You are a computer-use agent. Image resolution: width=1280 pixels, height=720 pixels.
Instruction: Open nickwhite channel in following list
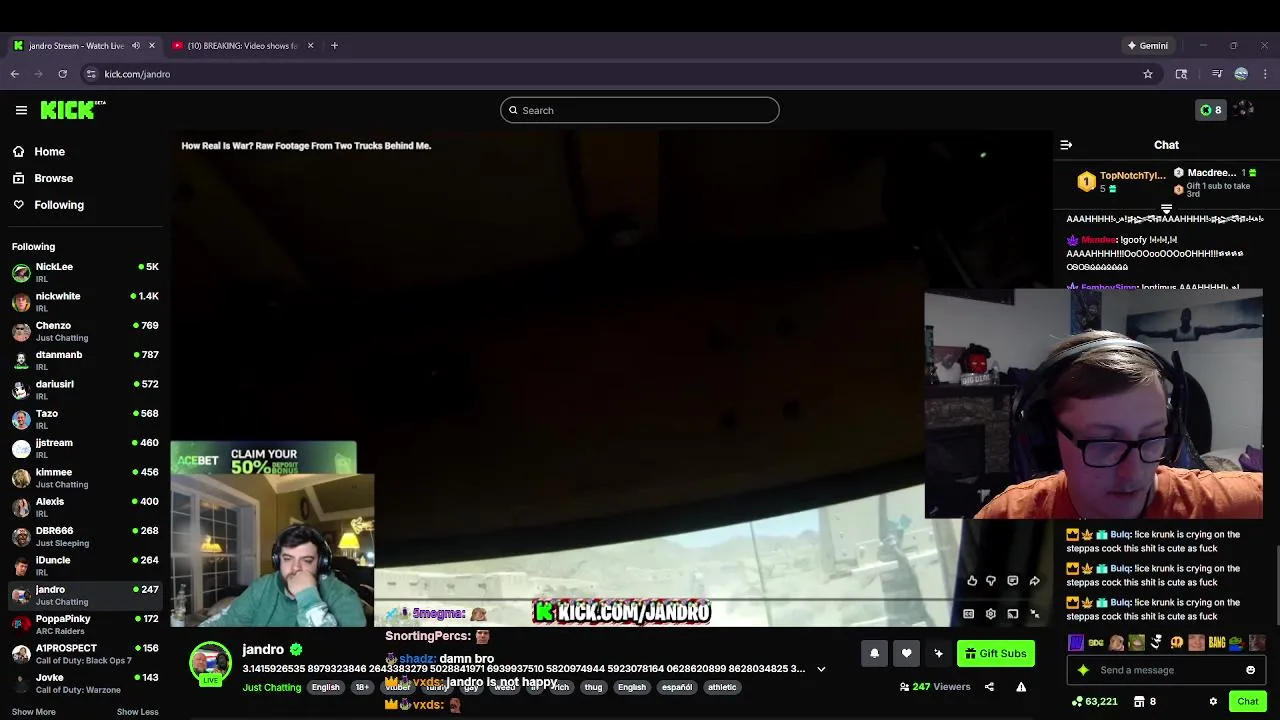point(85,302)
